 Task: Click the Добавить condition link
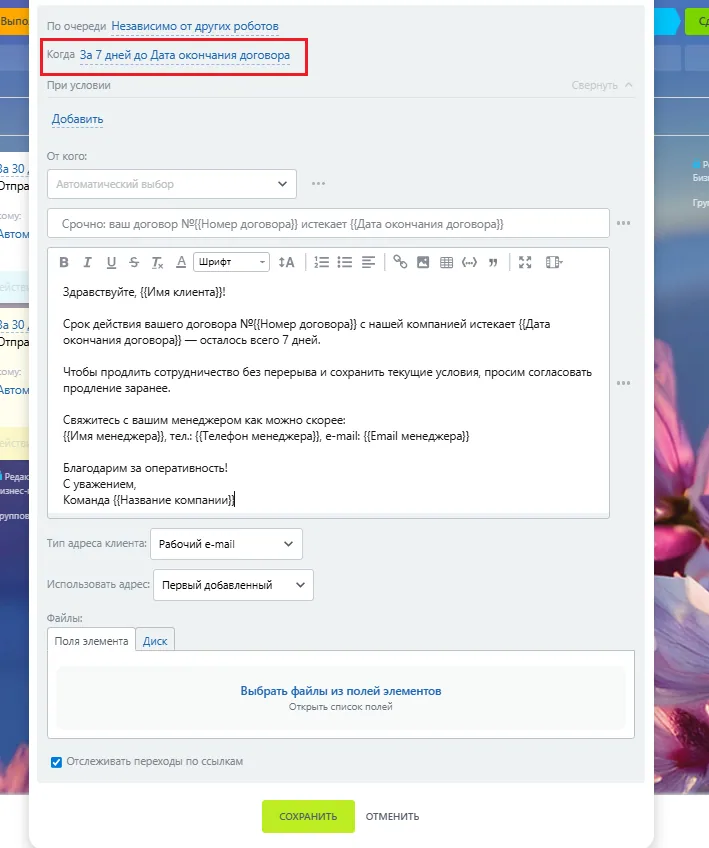(77, 119)
